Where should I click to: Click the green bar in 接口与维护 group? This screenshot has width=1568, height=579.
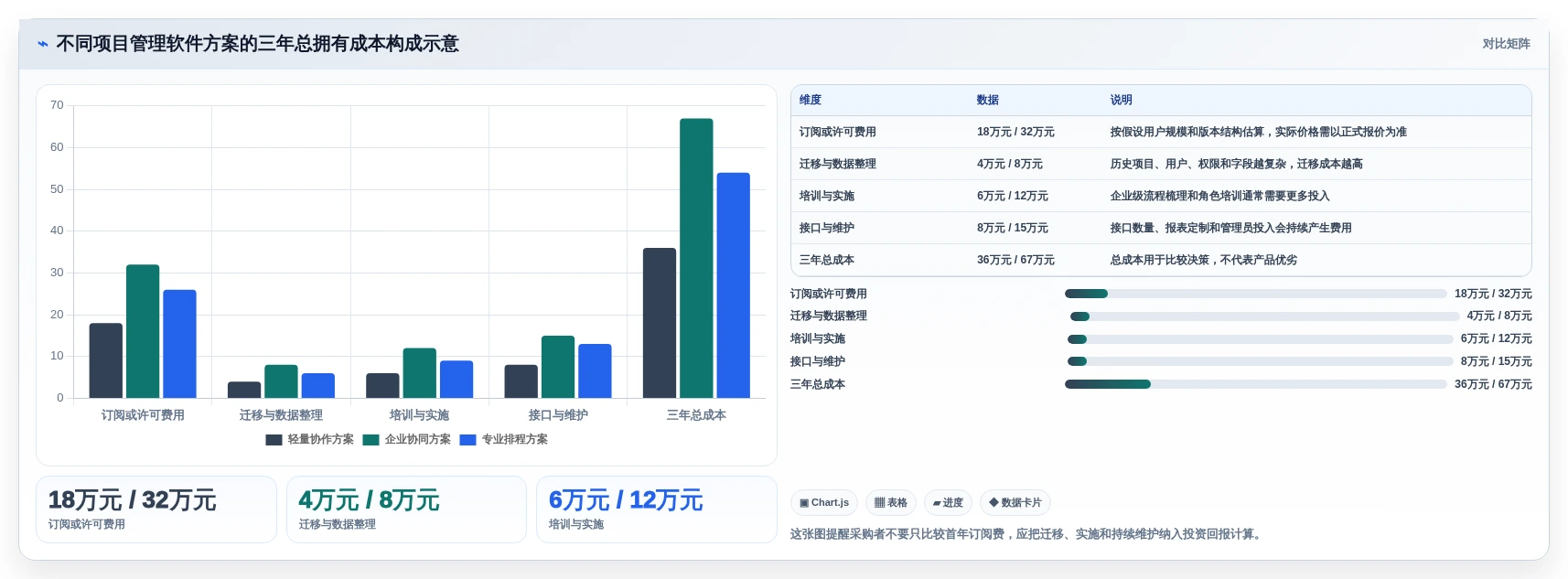558,367
